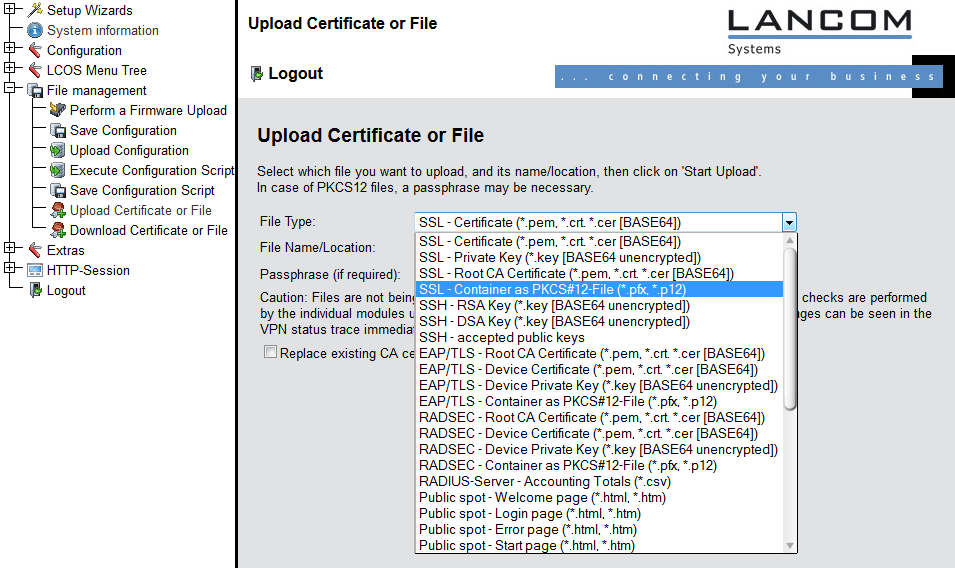The image size is (955, 568).
Task: Click the Download Certificate or File icon
Action: click(x=57, y=230)
